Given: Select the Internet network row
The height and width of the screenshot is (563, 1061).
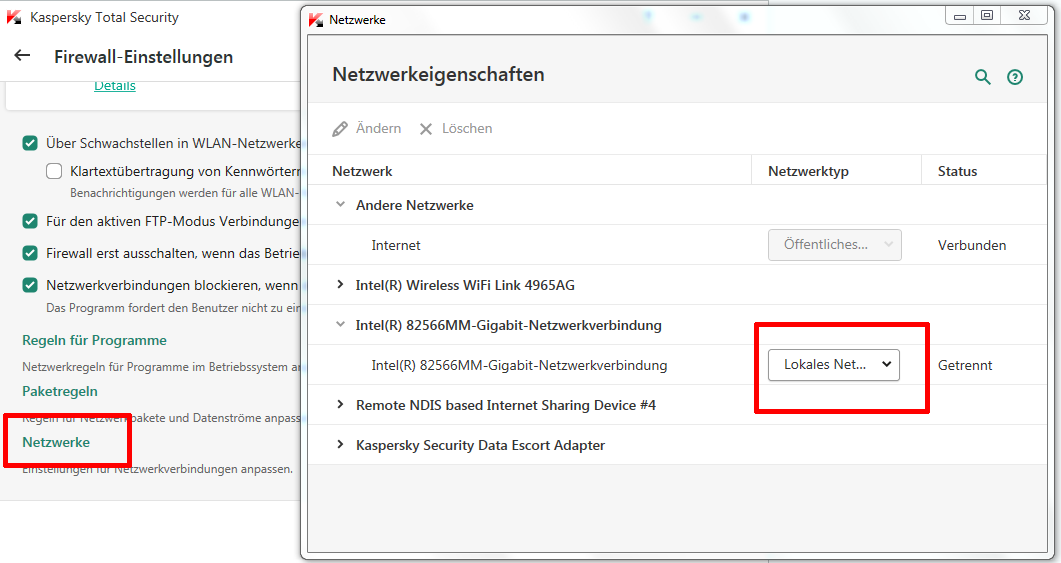Looking at the screenshot, I should (x=677, y=245).
